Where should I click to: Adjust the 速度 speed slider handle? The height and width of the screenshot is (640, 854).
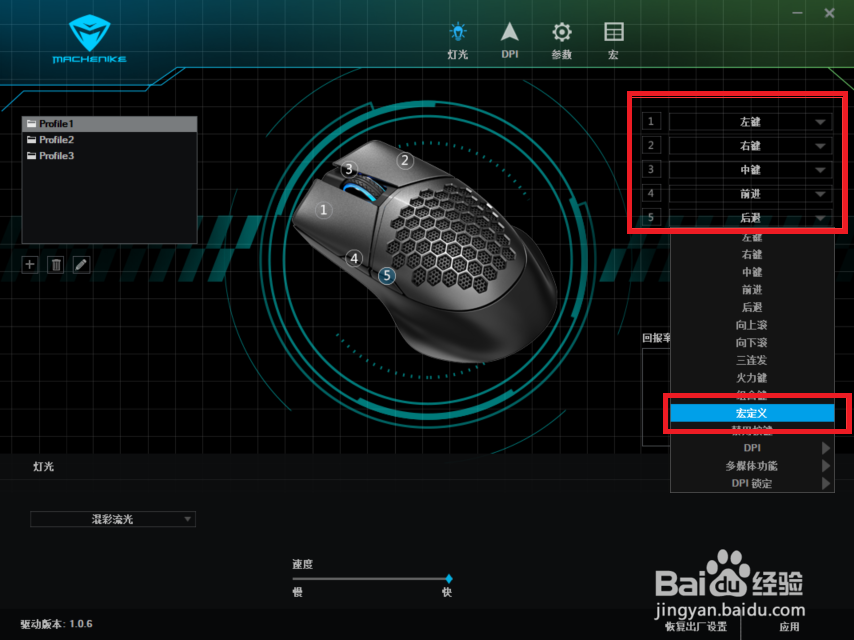pyautogui.click(x=449, y=578)
